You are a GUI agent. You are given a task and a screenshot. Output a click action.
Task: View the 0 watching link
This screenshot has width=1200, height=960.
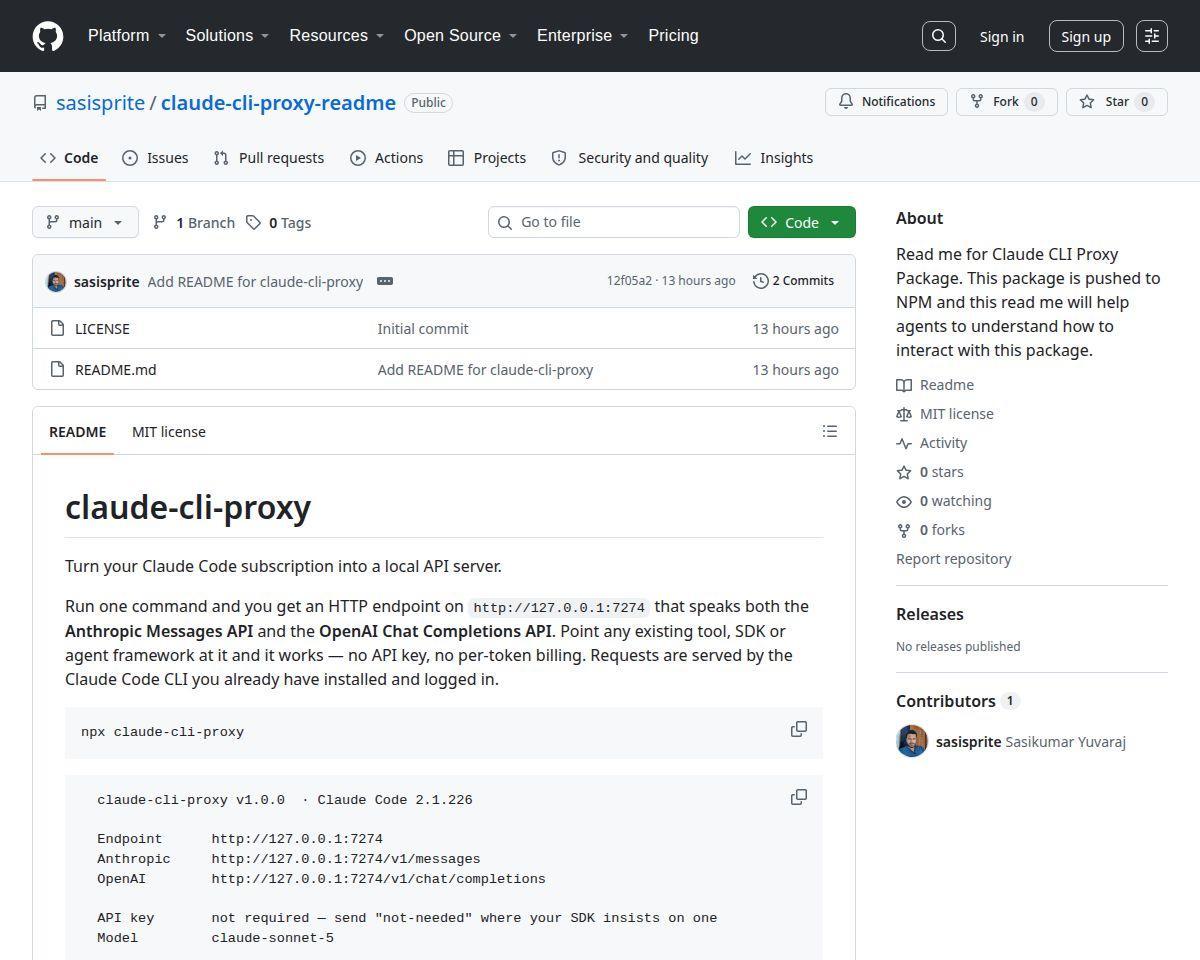[x=945, y=501]
